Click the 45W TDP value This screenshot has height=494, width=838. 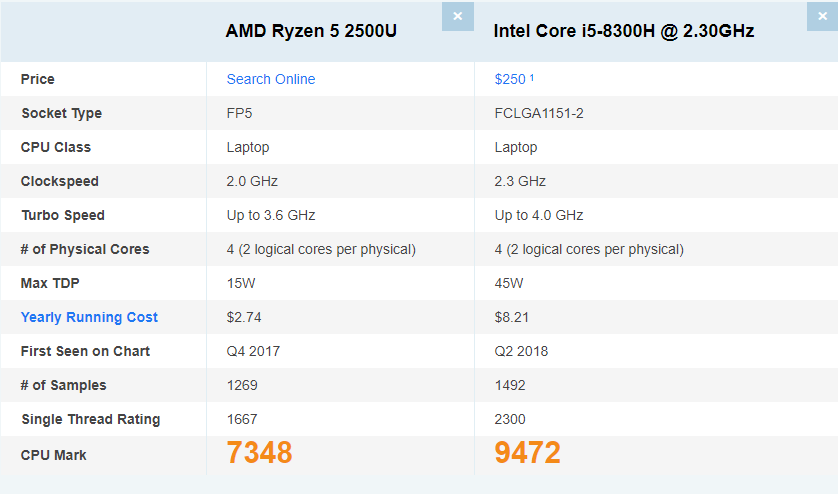(509, 283)
